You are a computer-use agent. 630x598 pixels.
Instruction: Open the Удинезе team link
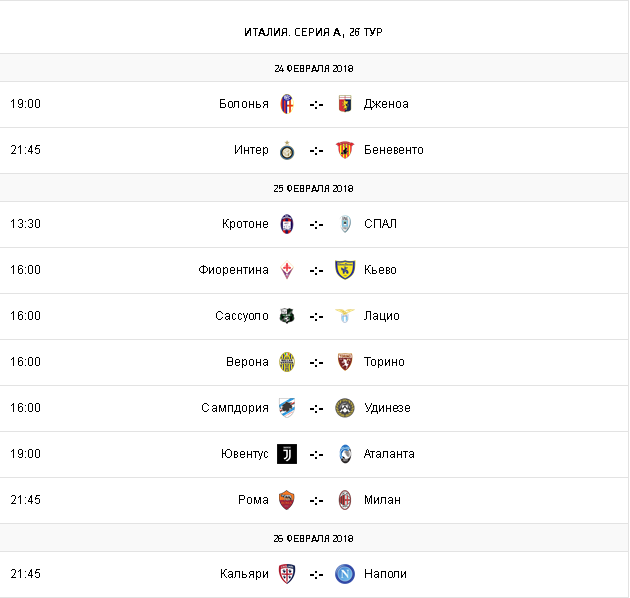[388, 408]
